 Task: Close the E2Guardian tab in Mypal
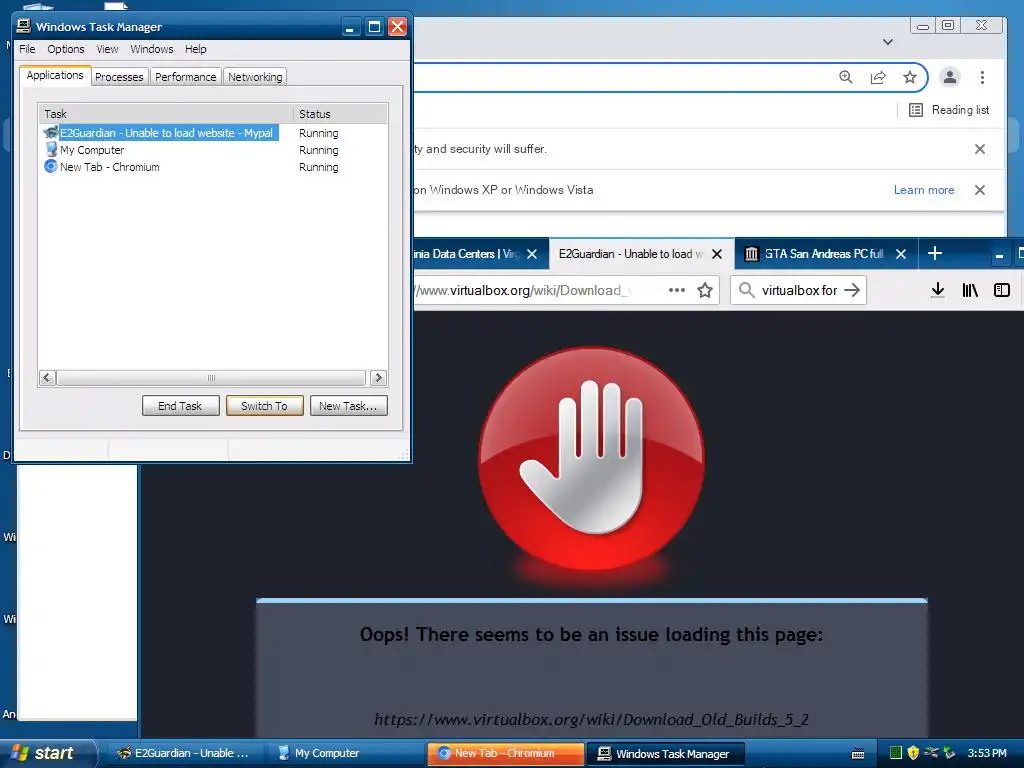click(x=716, y=254)
